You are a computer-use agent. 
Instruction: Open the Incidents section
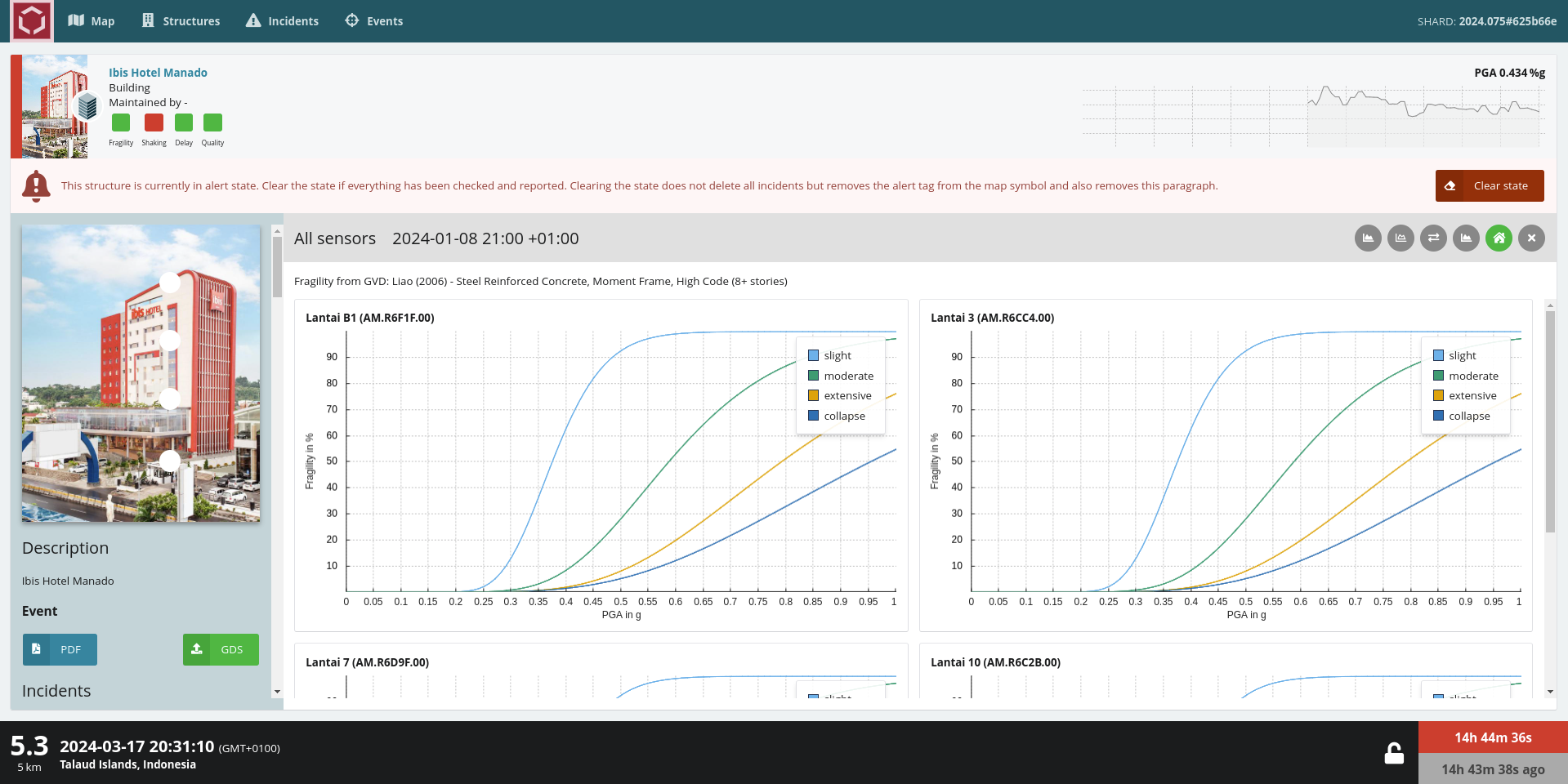282,21
